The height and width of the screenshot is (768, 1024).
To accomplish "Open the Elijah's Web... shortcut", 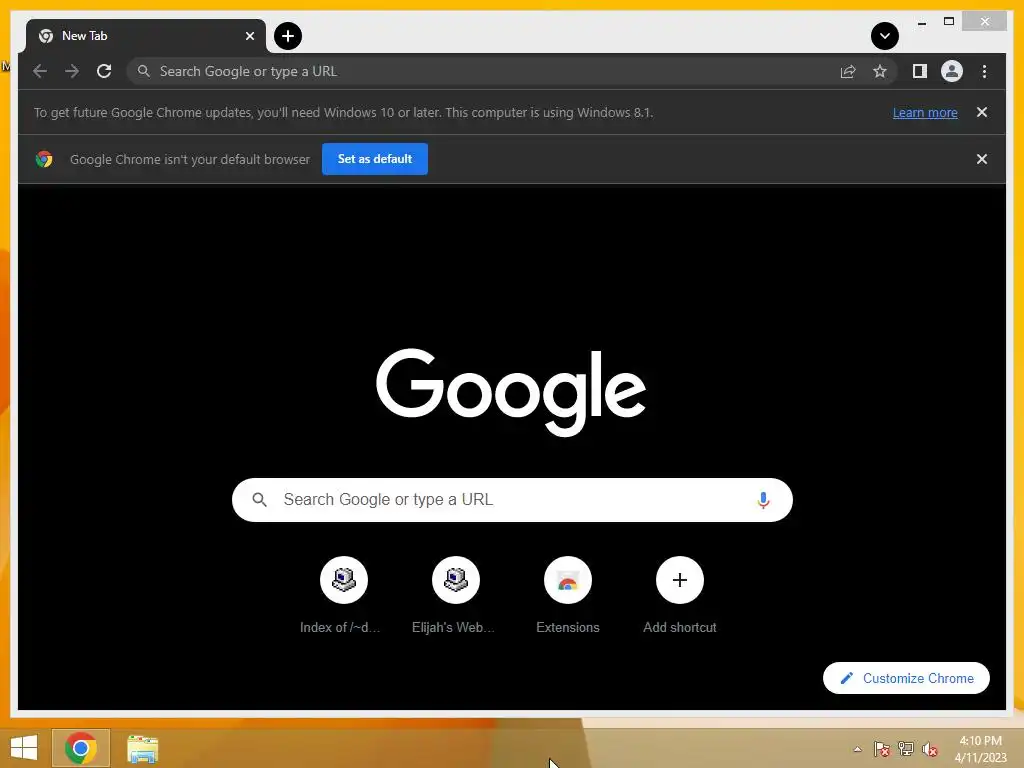I will click(x=455, y=594).
